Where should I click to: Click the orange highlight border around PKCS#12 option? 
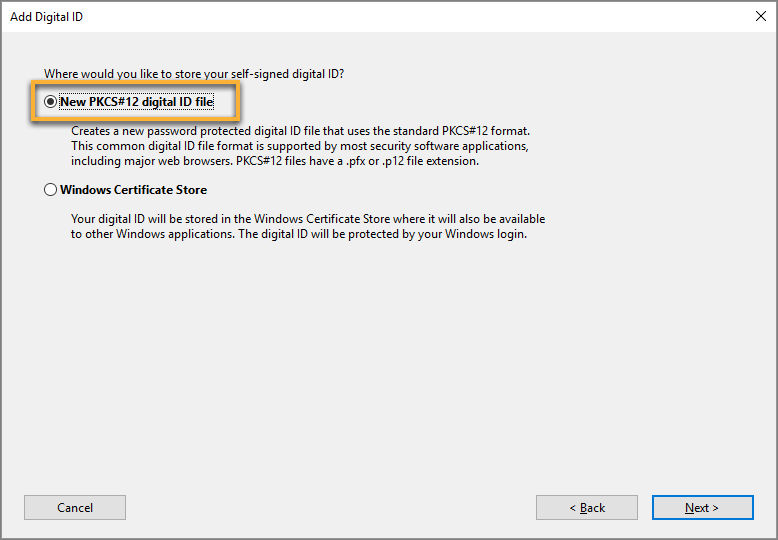click(239, 103)
